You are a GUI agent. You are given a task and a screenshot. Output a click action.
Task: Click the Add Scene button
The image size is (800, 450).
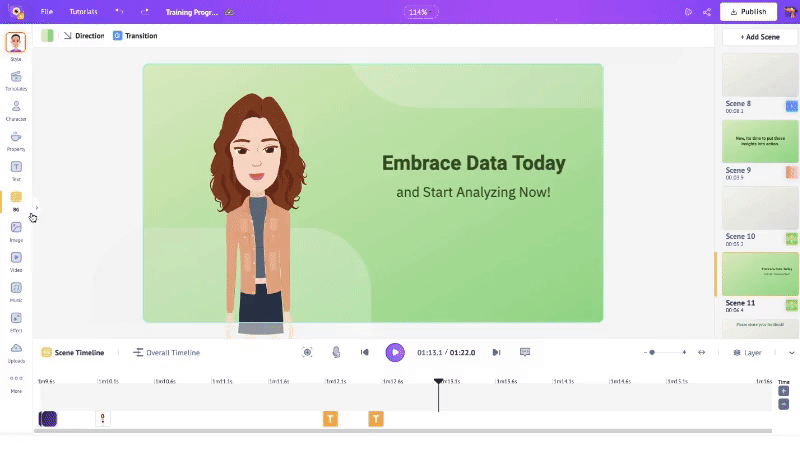coord(760,36)
